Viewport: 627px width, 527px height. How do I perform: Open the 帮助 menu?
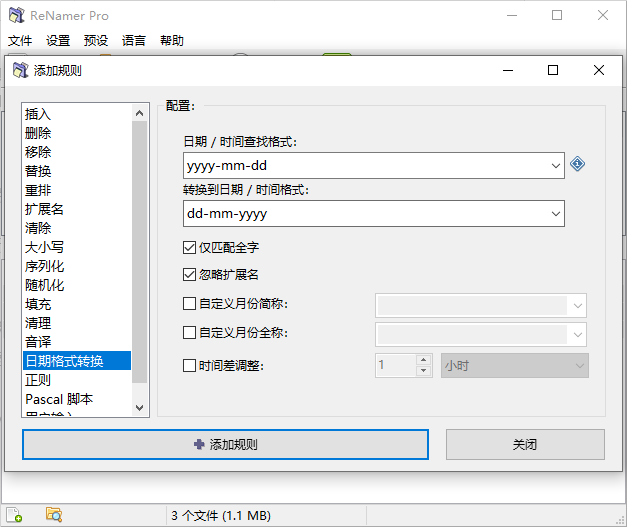(172, 40)
